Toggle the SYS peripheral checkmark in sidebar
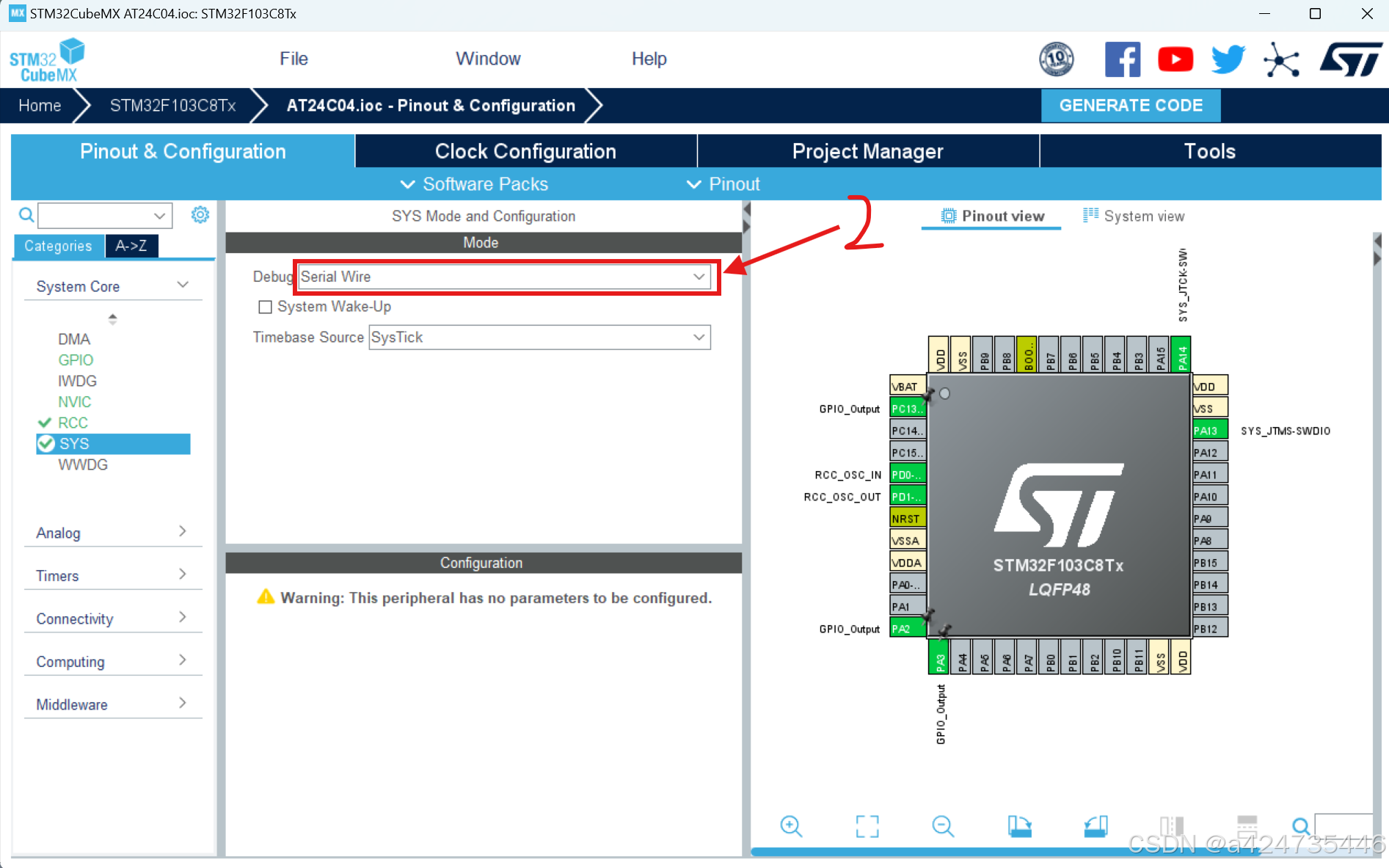The height and width of the screenshot is (868, 1389). click(x=46, y=443)
